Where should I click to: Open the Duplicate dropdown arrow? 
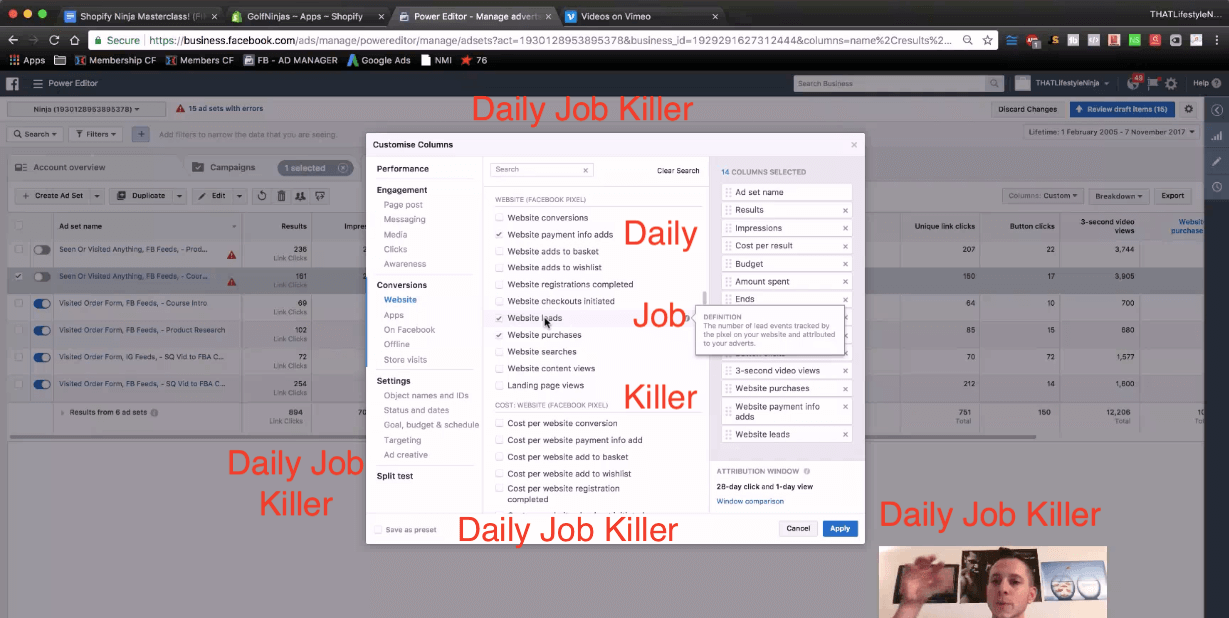(x=179, y=196)
